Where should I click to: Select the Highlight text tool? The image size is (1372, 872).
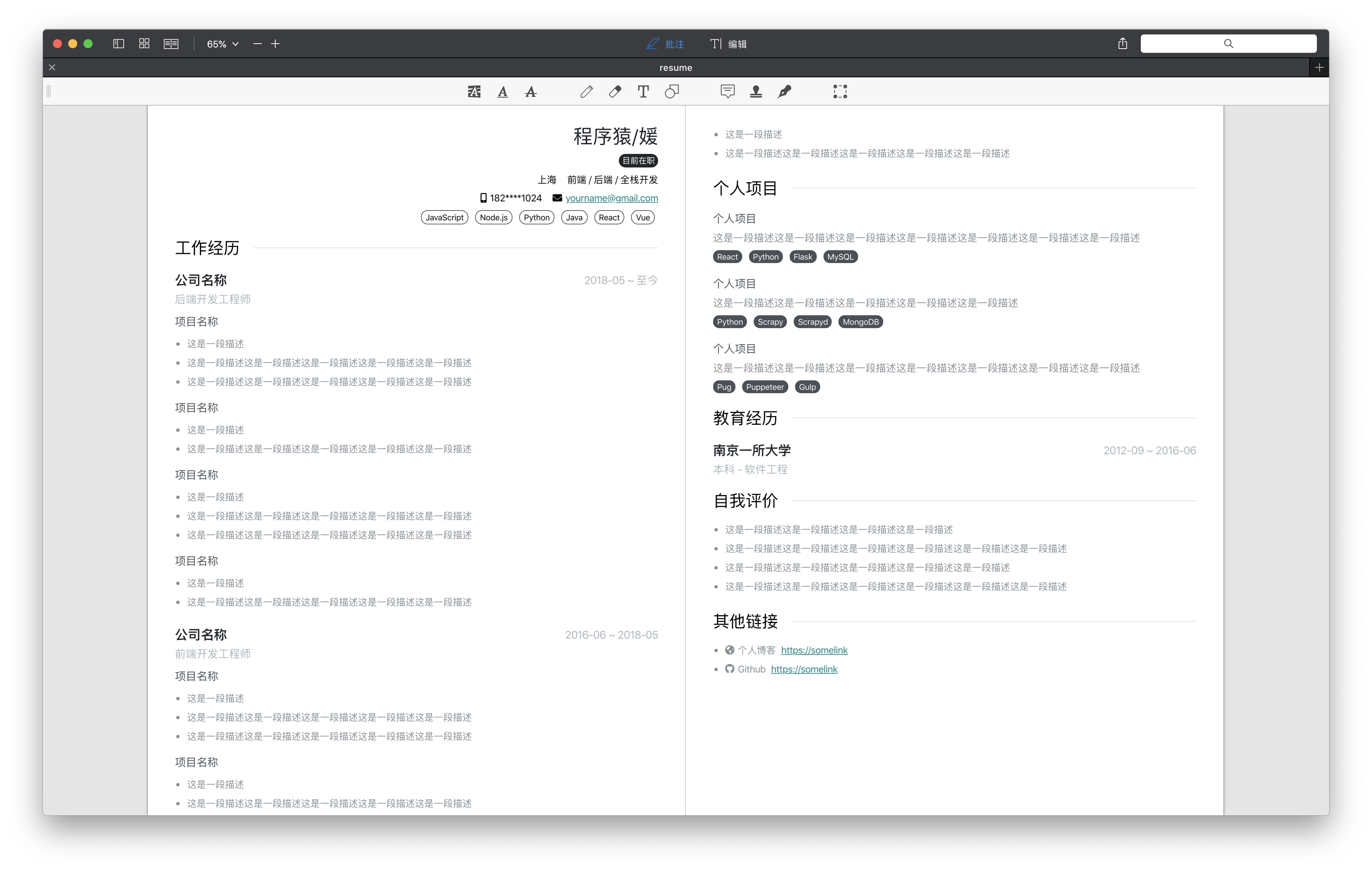pyautogui.click(x=474, y=92)
